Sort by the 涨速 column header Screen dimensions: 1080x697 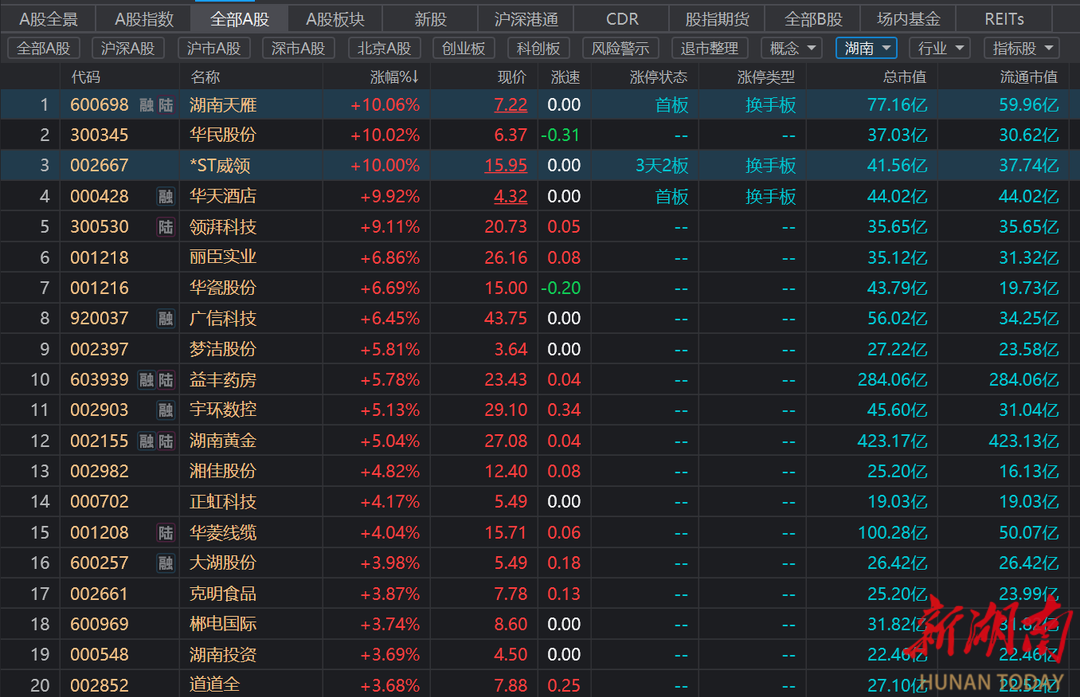[x=565, y=77]
